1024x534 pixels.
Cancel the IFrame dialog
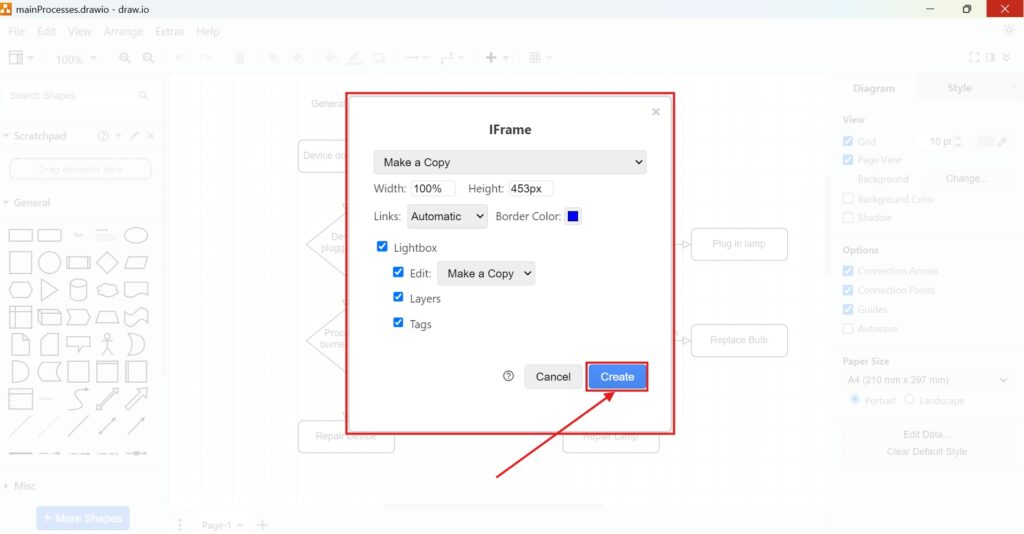[x=552, y=377]
